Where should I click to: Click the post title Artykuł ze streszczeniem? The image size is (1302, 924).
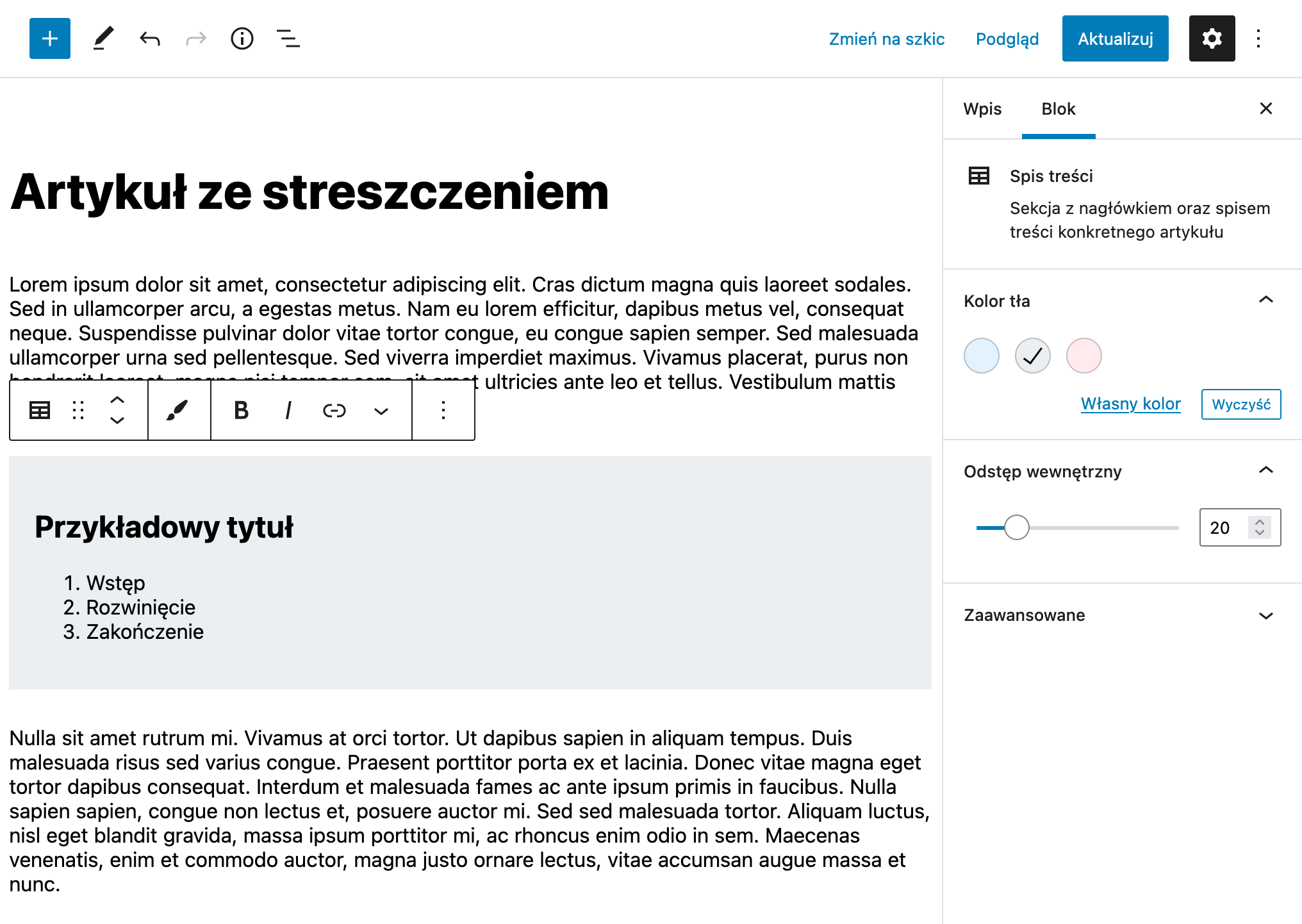[309, 192]
